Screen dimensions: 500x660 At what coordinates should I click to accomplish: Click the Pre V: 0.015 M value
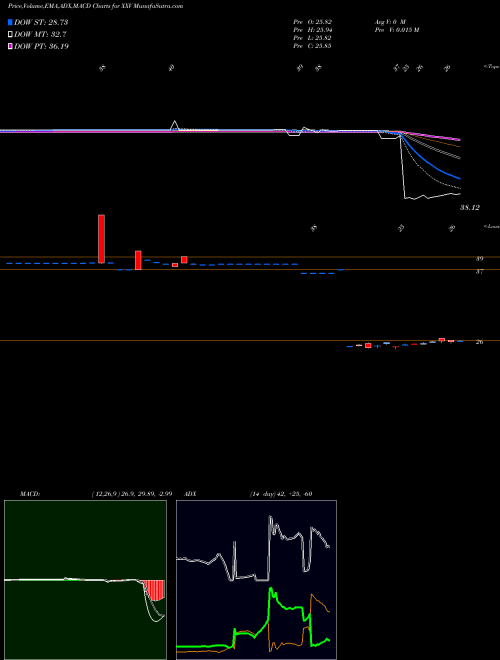click(396, 29)
